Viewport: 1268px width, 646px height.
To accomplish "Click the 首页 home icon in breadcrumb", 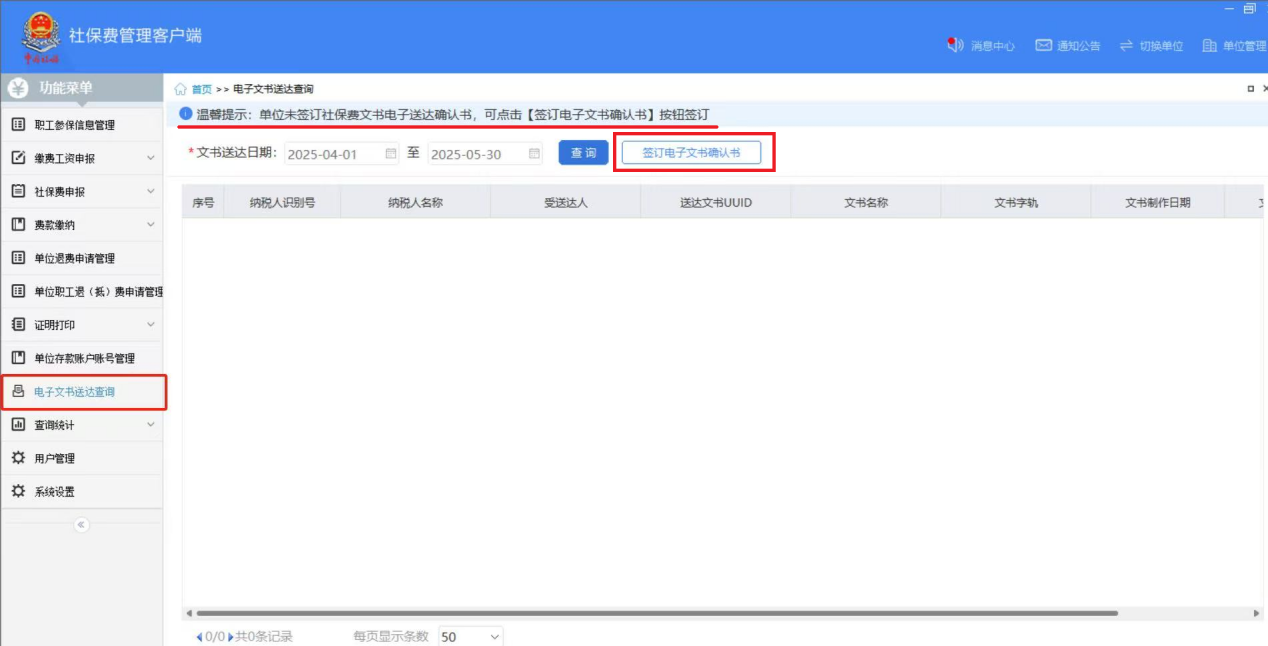I will tap(181, 89).
